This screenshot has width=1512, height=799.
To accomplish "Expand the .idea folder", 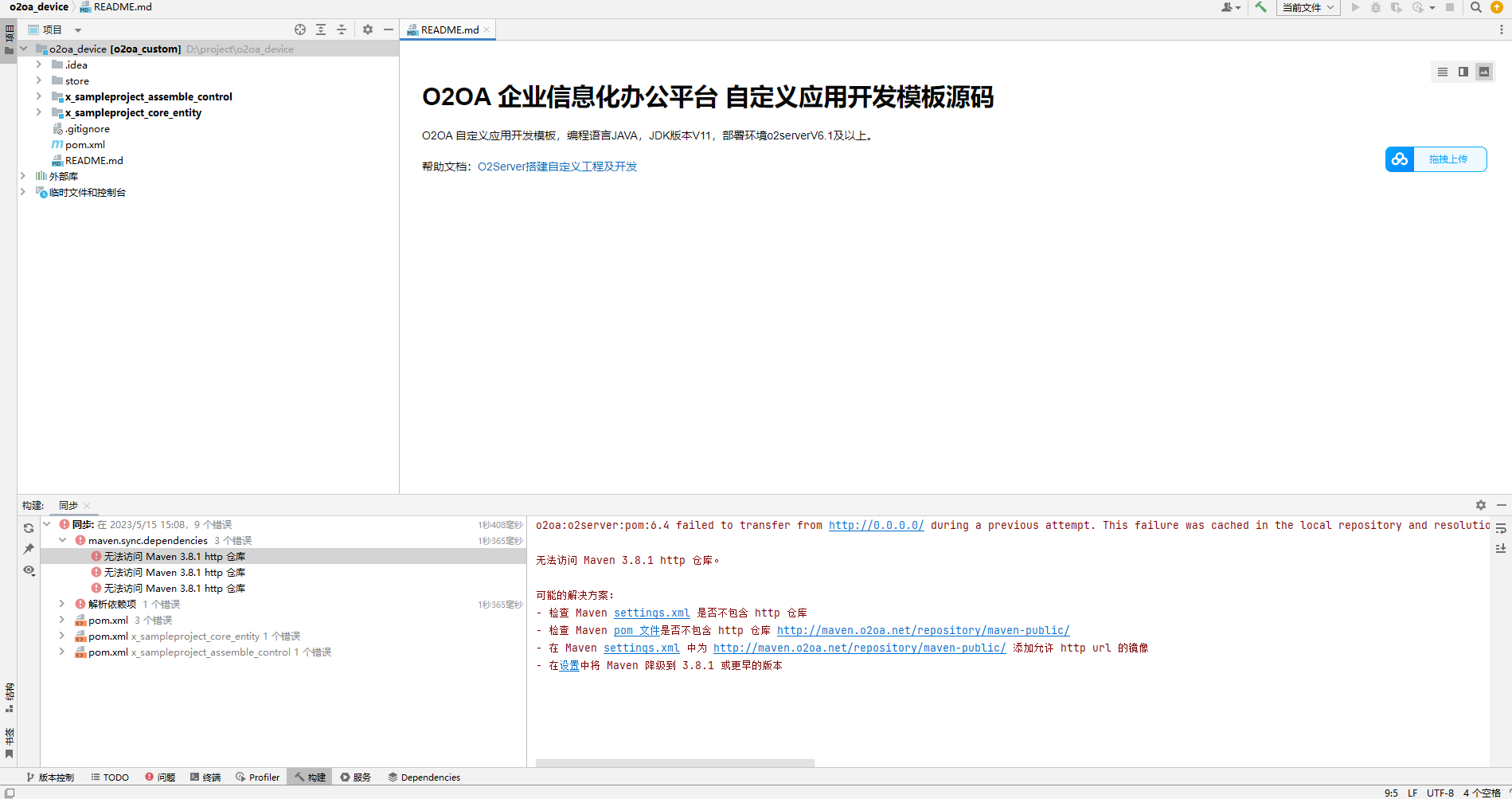I will click(x=38, y=65).
